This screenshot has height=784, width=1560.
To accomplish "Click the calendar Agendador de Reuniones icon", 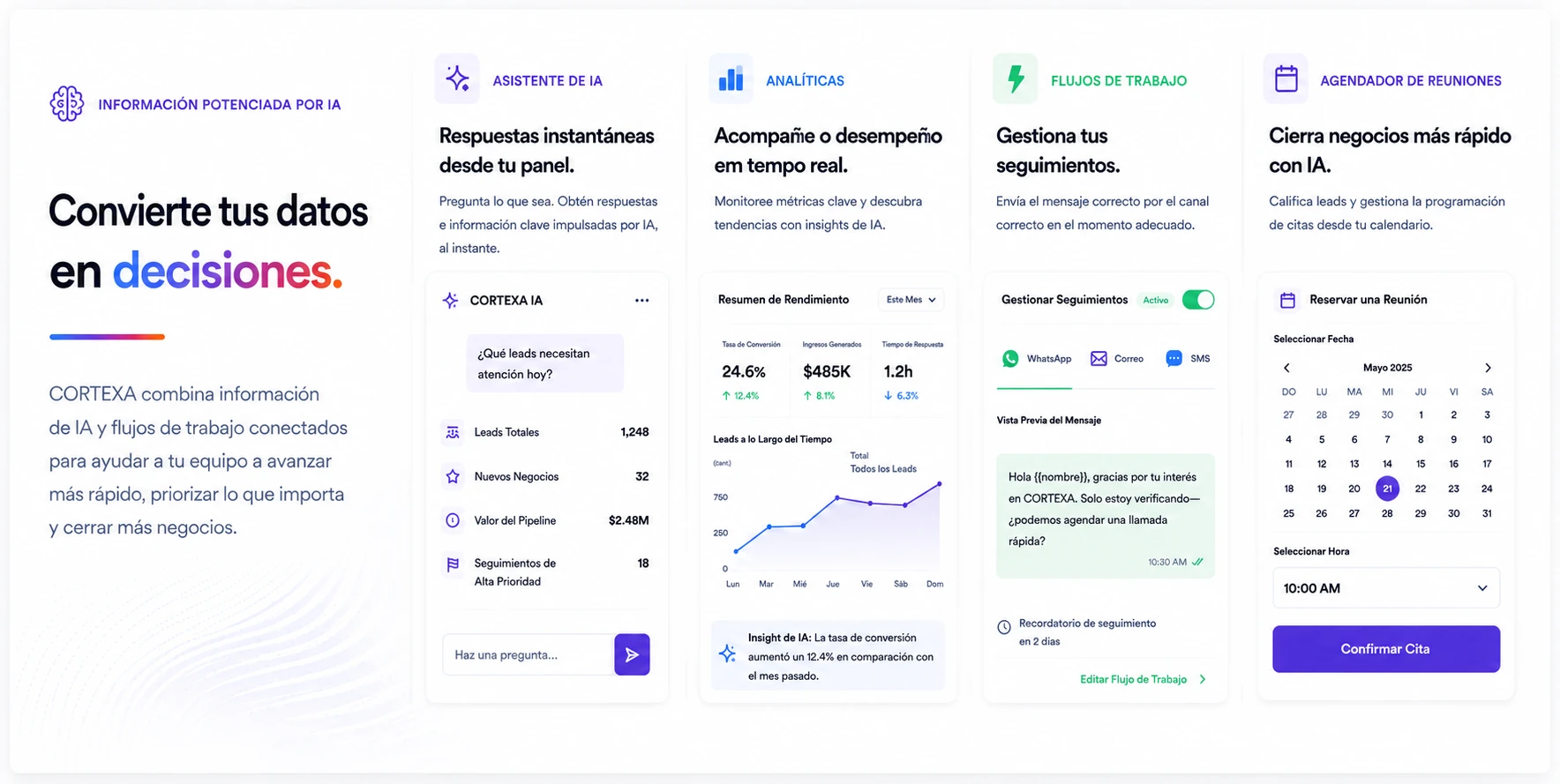I will [1286, 78].
